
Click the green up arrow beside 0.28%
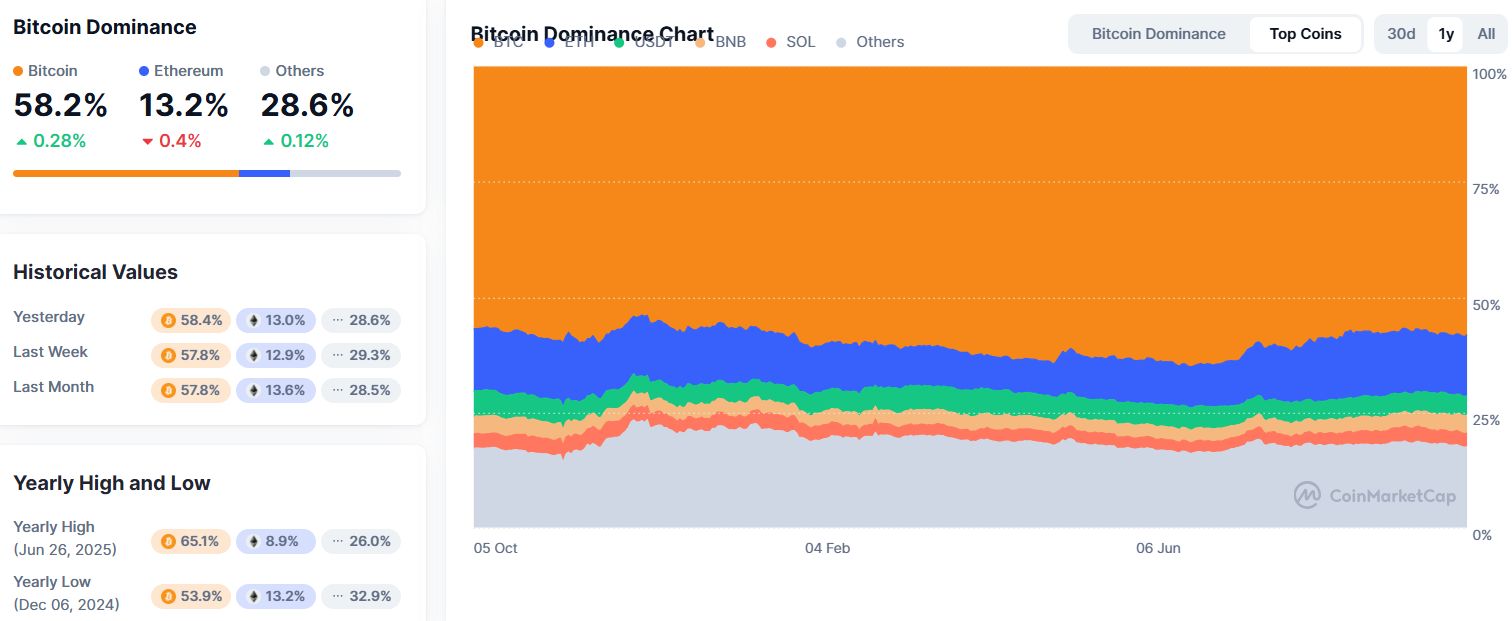click(x=21, y=142)
